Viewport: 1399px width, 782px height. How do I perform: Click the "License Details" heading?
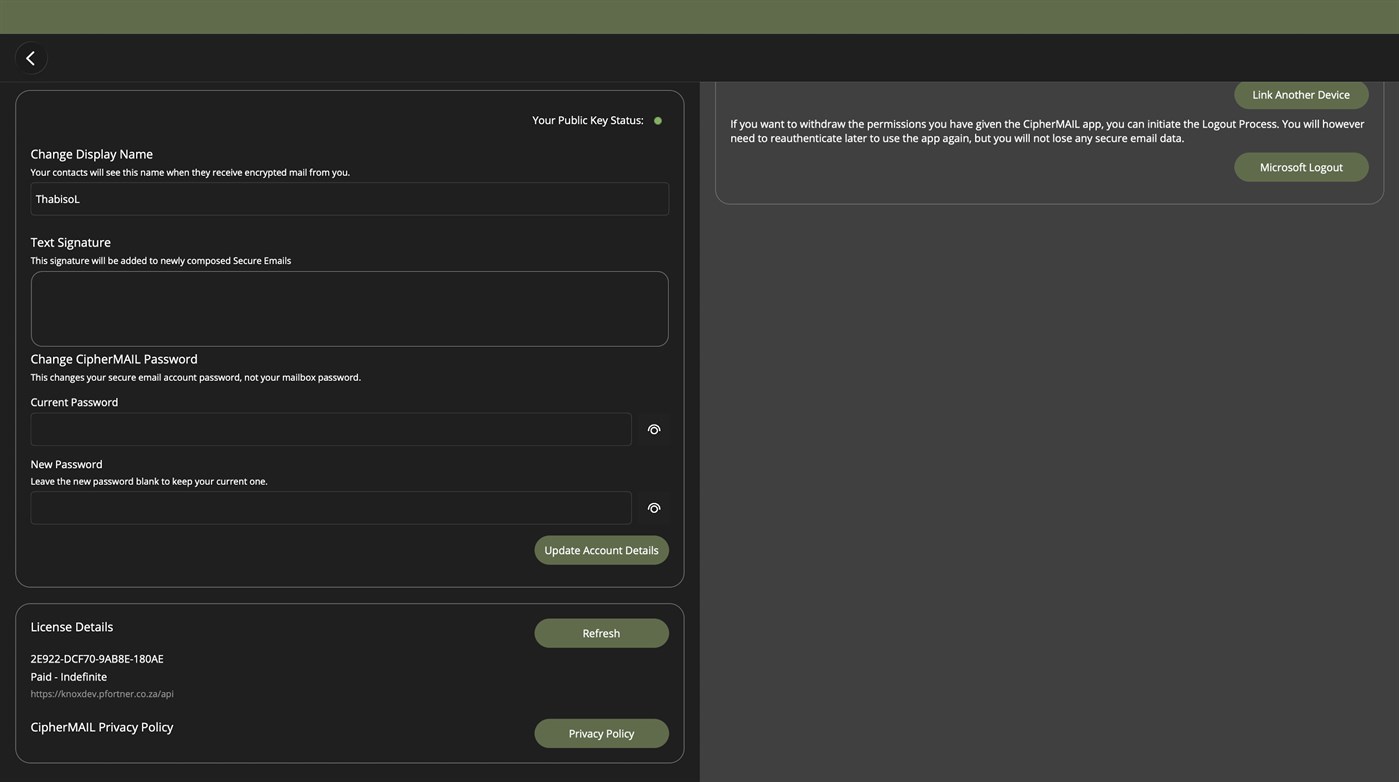click(72, 627)
